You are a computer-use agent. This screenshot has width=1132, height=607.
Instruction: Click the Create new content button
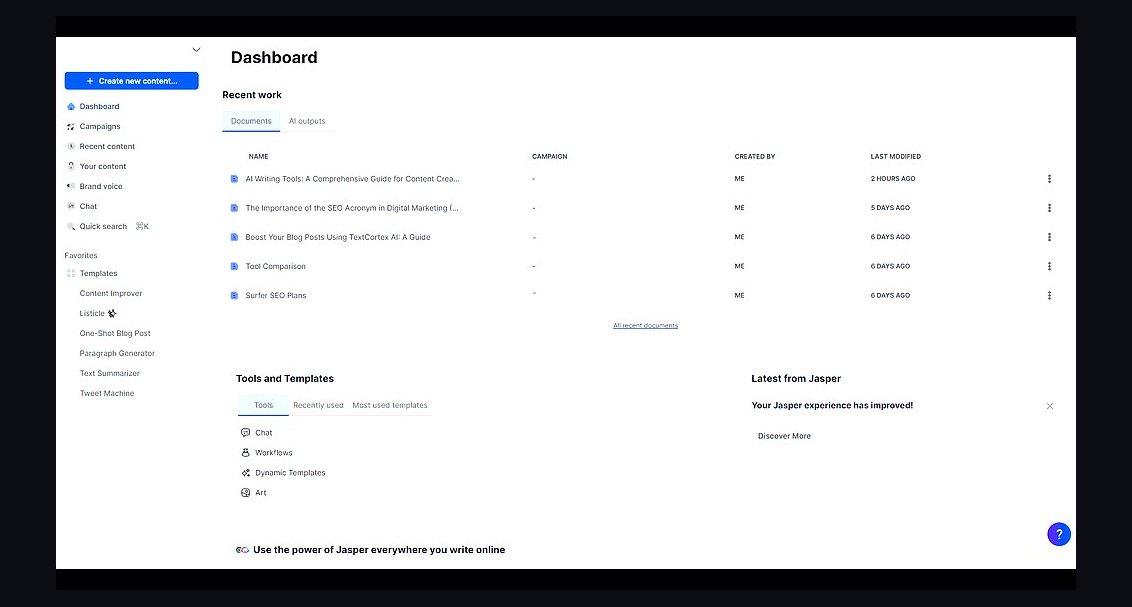point(131,81)
